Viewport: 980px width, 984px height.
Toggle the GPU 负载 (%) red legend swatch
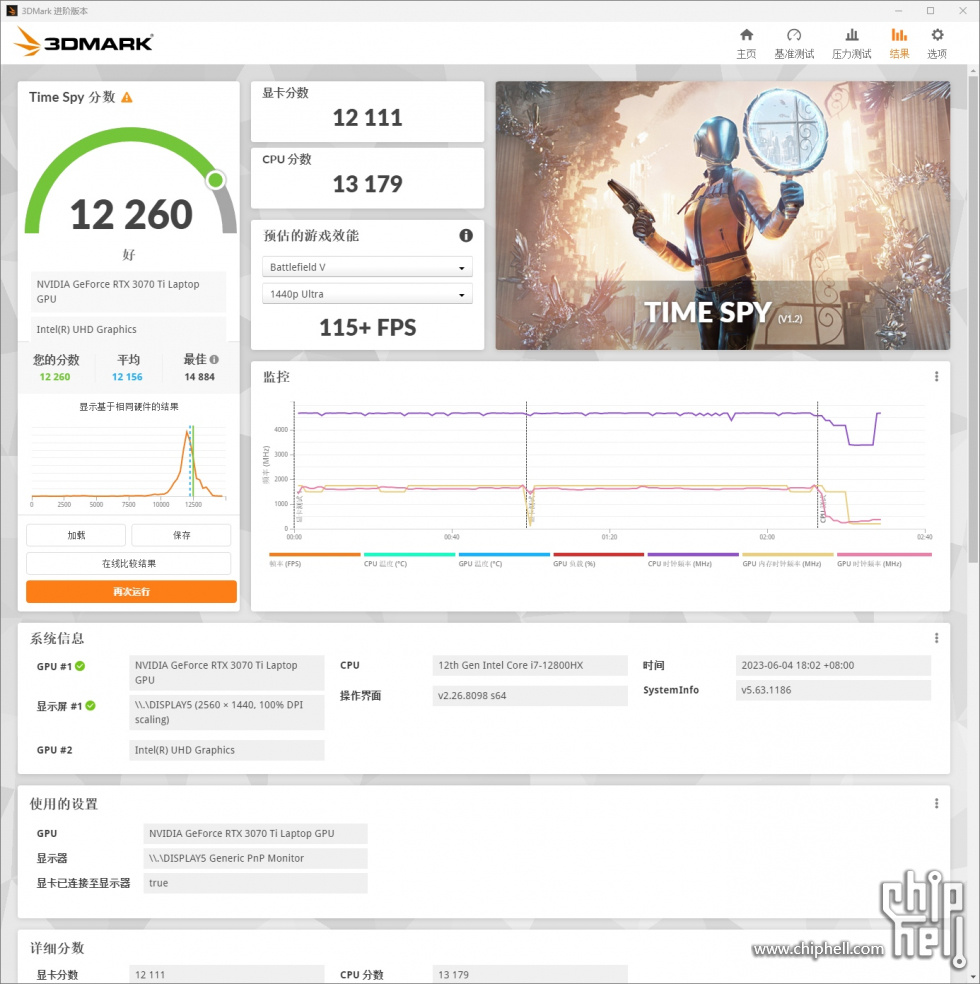pyautogui.click(x=599, y=555)
